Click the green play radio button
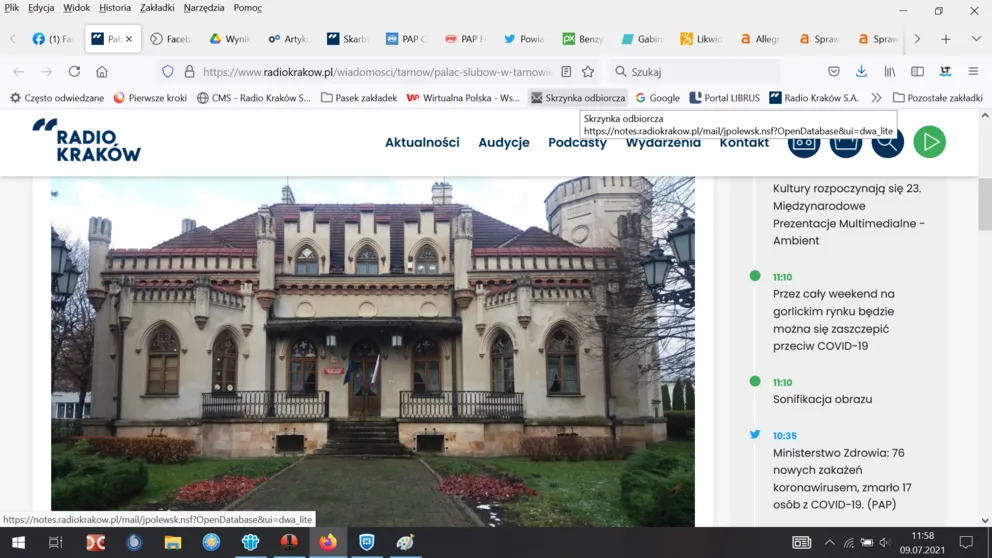Image resolution: width=992 pixels, height=558 pixels. [x=929, y=142]
